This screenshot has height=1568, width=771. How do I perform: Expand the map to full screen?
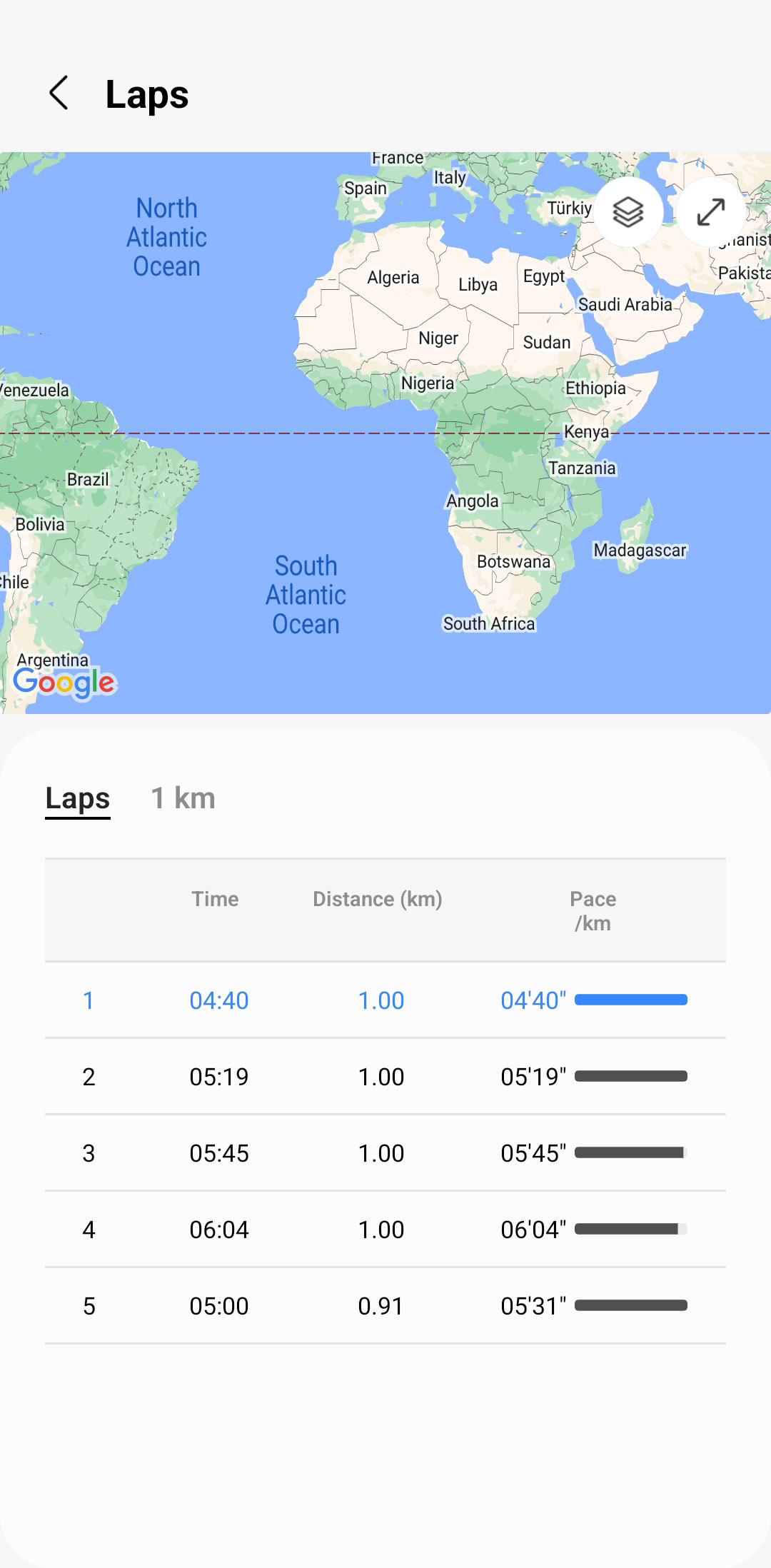pos(711,212)
